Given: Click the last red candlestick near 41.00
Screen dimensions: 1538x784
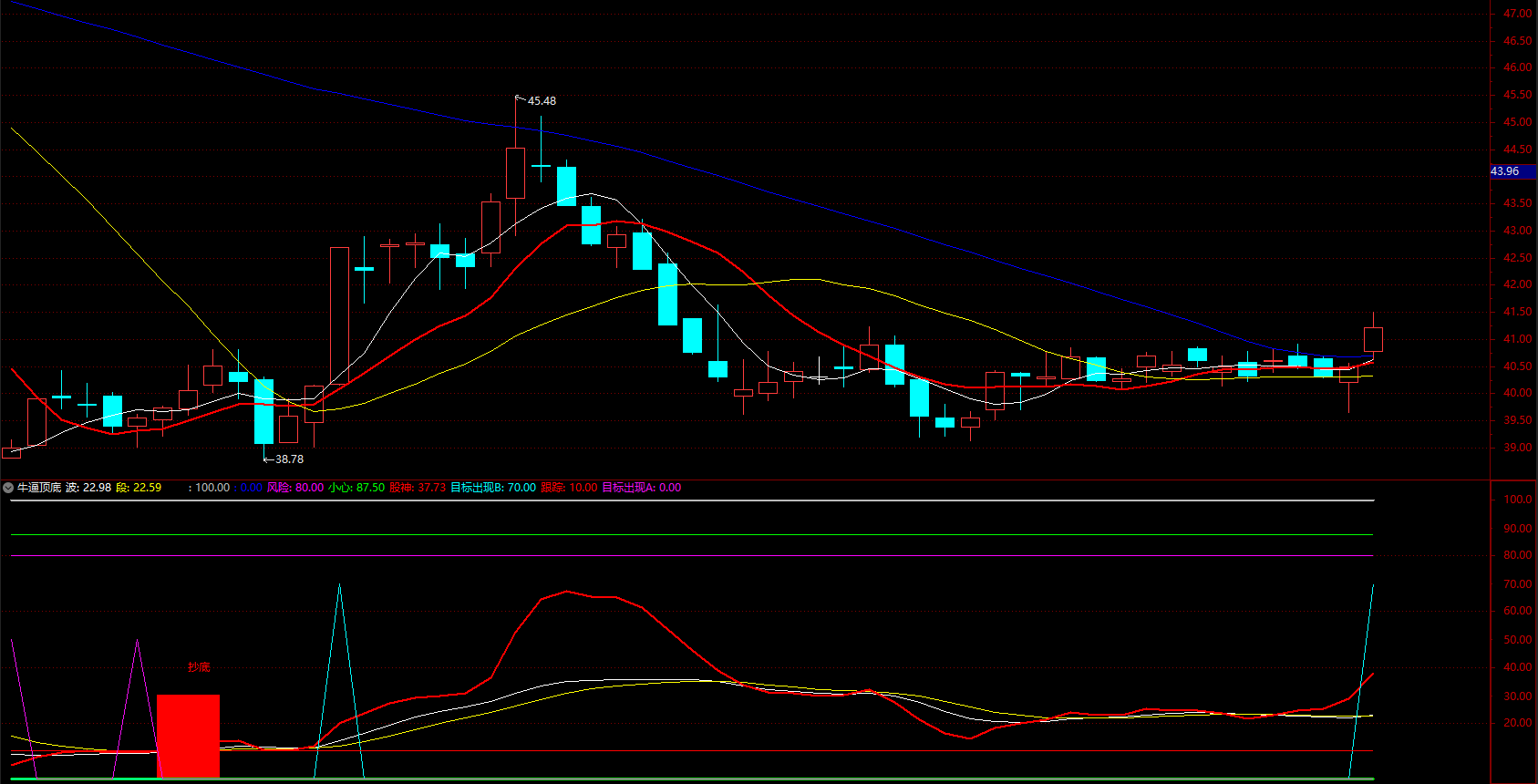Looking at the screenshot, I should [1373, 339].
